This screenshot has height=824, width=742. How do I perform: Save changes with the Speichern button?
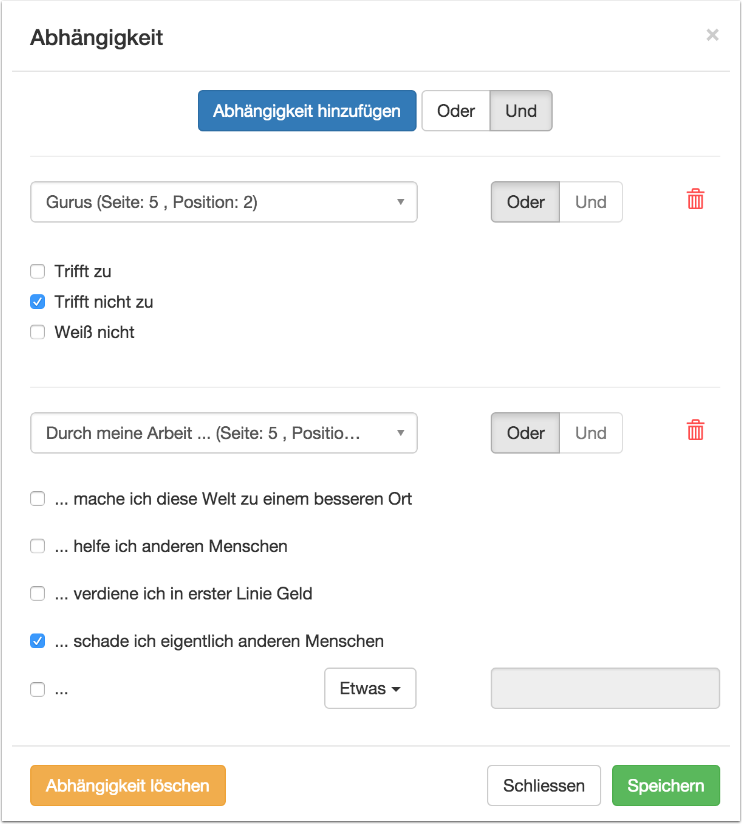point(665,786)
